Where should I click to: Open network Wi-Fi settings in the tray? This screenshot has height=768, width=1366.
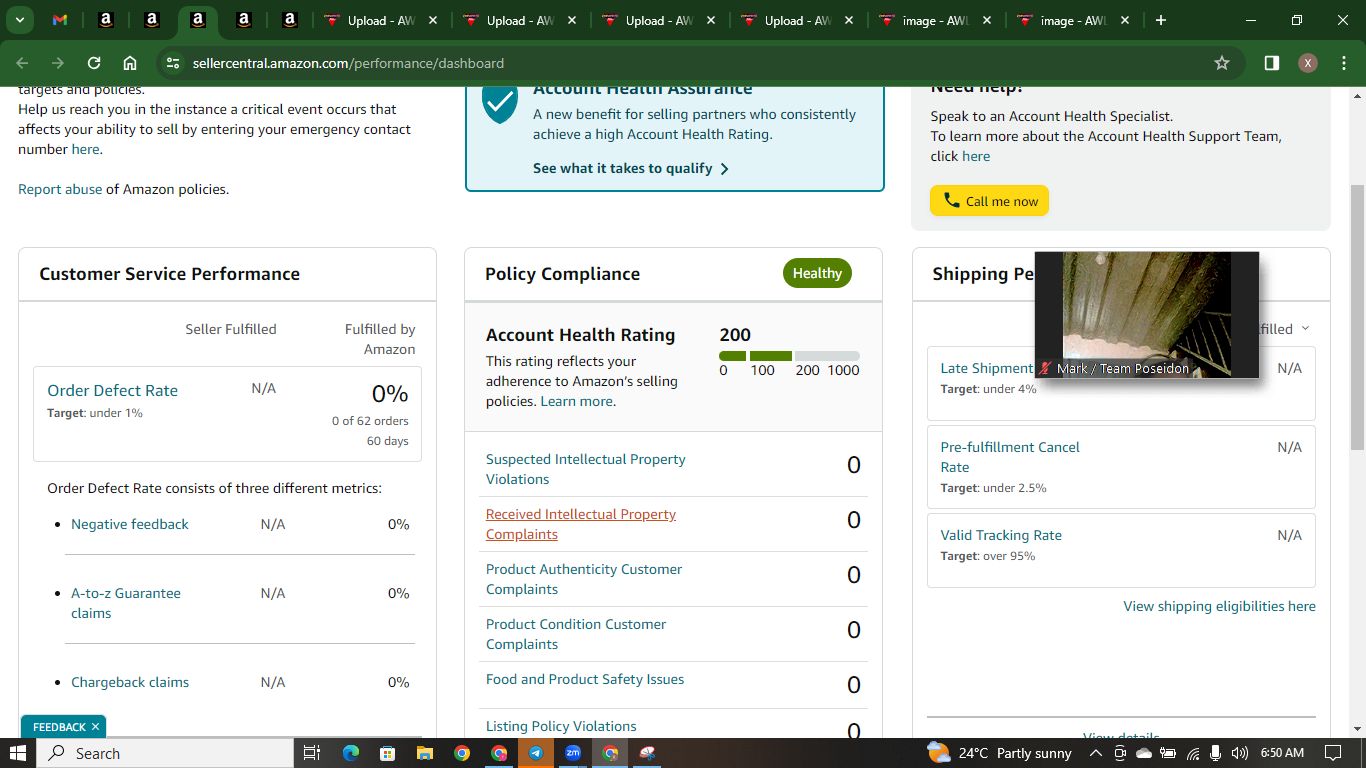[1192, 753]
